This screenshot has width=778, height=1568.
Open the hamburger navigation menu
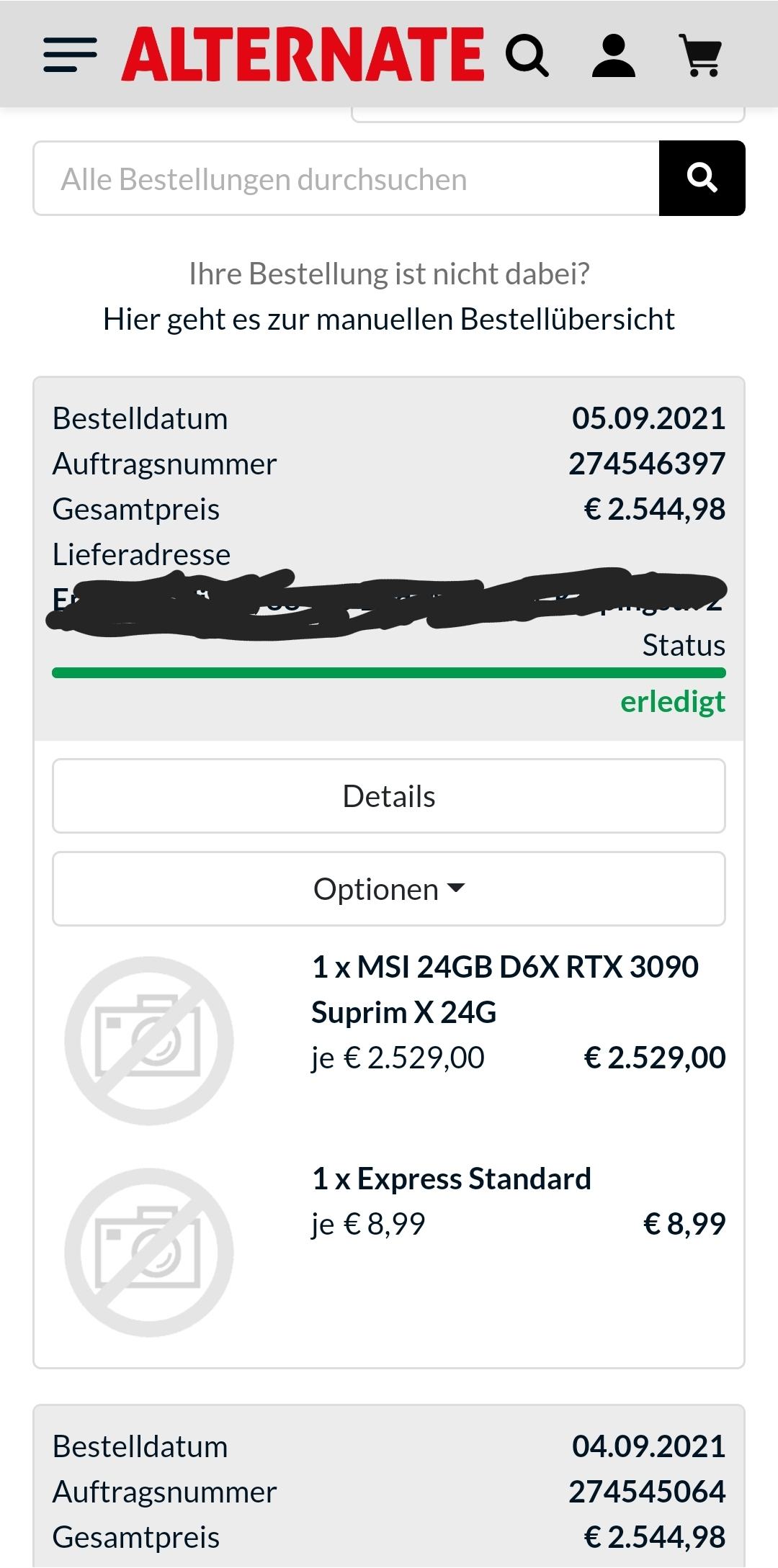click(x=70, y=55)
